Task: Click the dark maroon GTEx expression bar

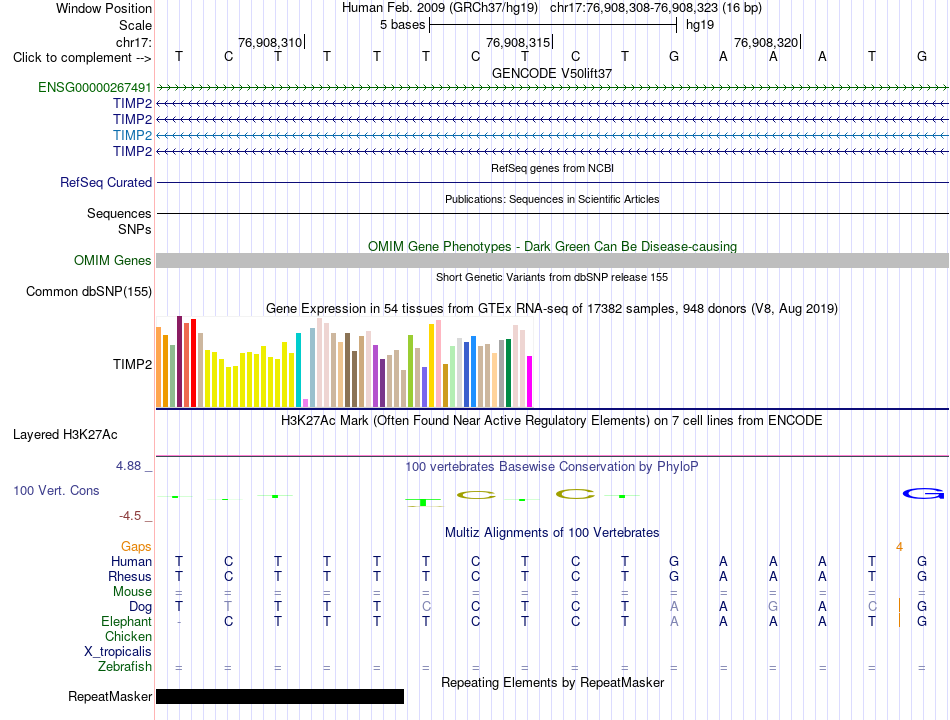Action: coord(179,361)
